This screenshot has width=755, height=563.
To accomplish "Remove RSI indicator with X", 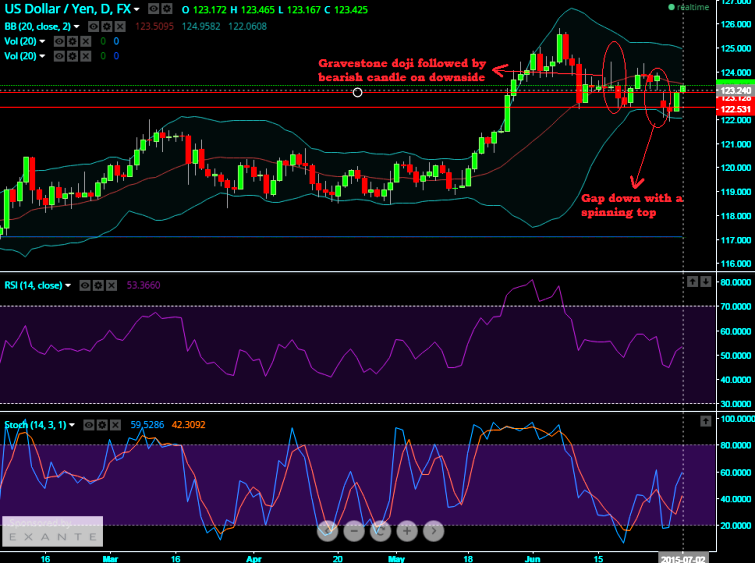I will [x=111, y=286].
